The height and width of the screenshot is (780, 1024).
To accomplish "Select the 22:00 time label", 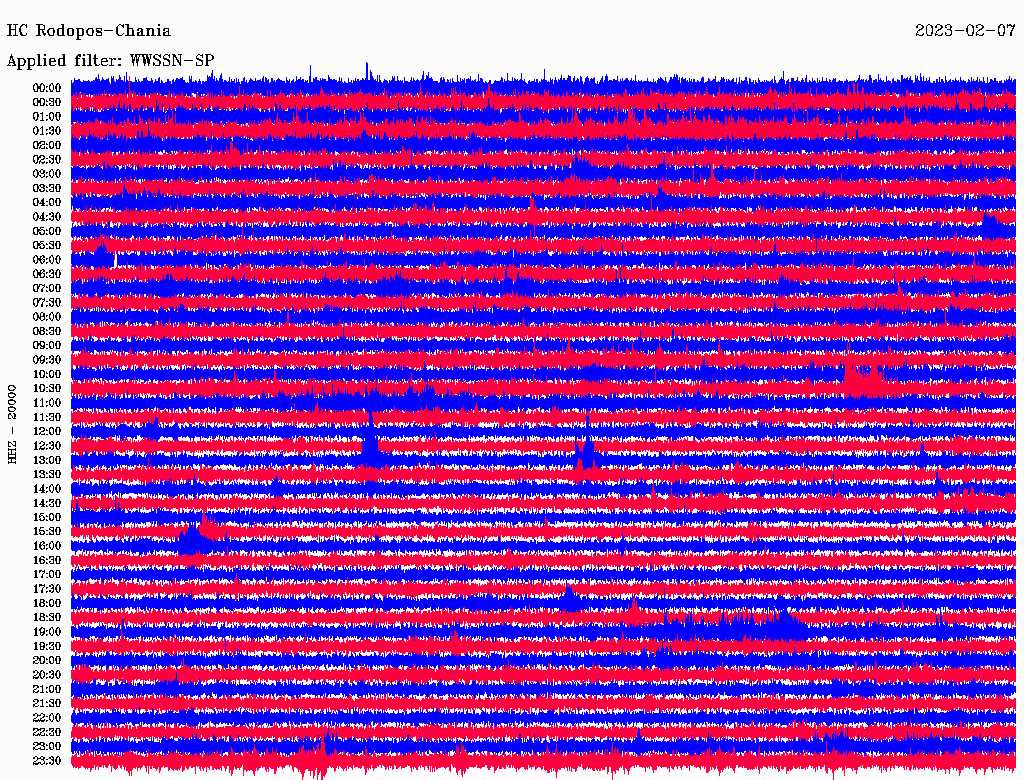I will 47,719.
